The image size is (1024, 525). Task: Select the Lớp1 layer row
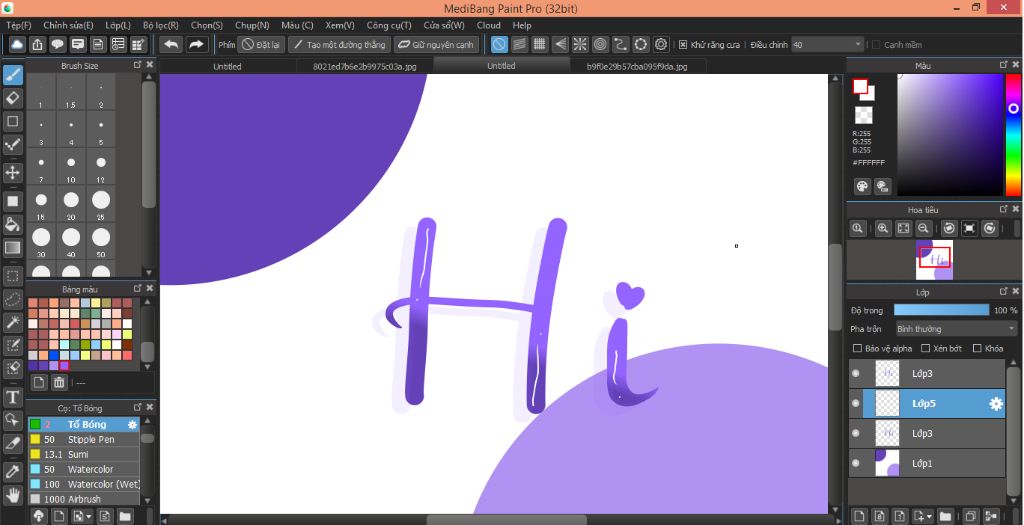[927, 463]
